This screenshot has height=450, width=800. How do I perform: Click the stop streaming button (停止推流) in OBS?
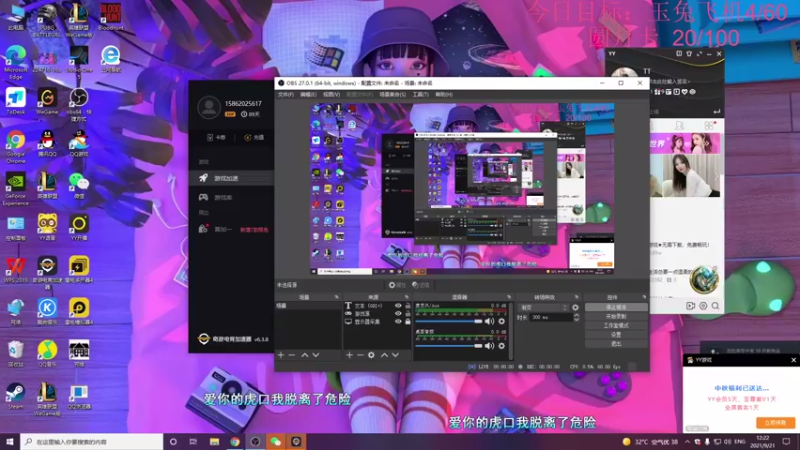coord(616,307)
